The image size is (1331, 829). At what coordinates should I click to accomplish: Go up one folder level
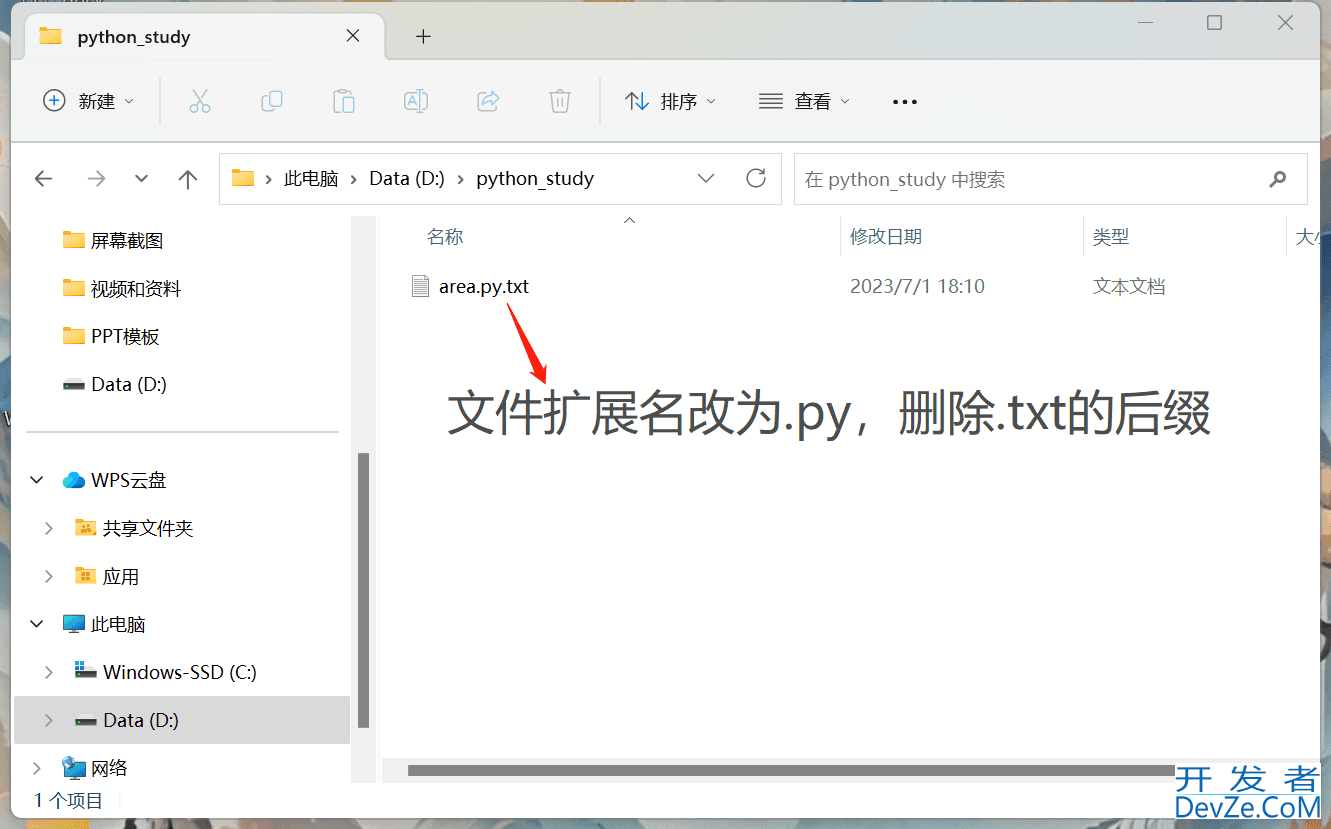(x=187, y=179)
